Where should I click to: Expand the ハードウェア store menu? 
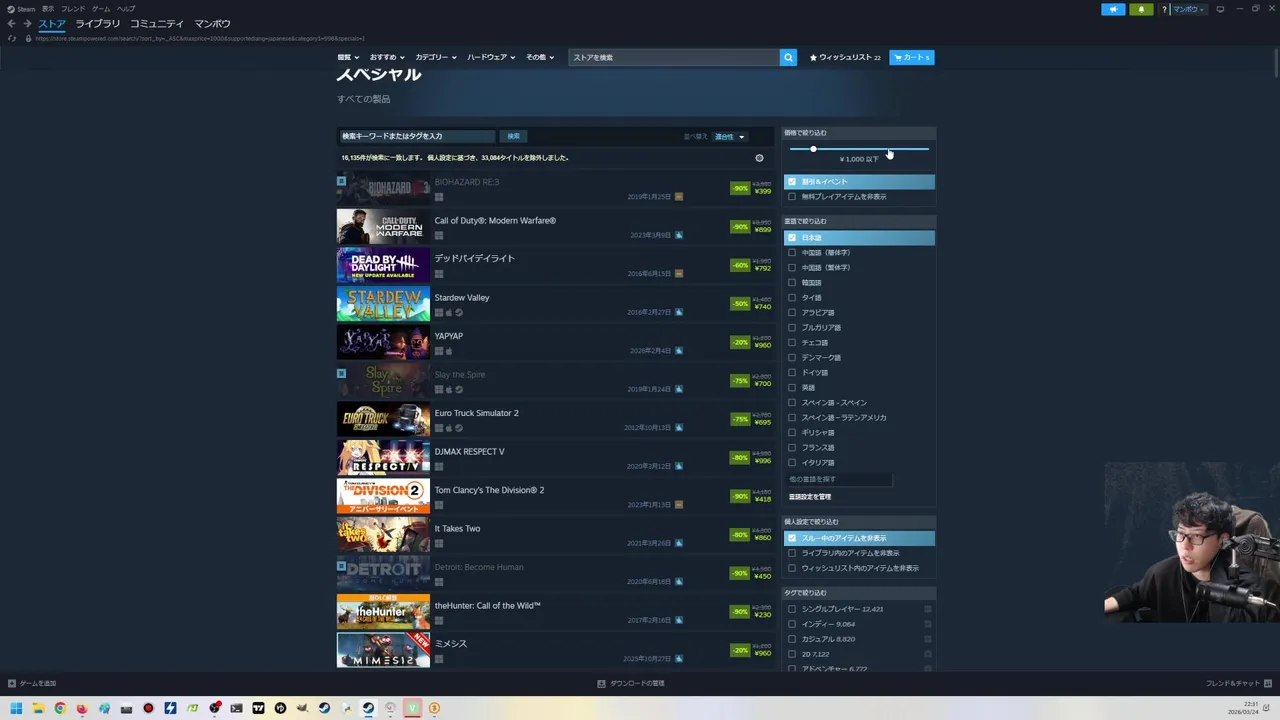(x=491, y=58)
